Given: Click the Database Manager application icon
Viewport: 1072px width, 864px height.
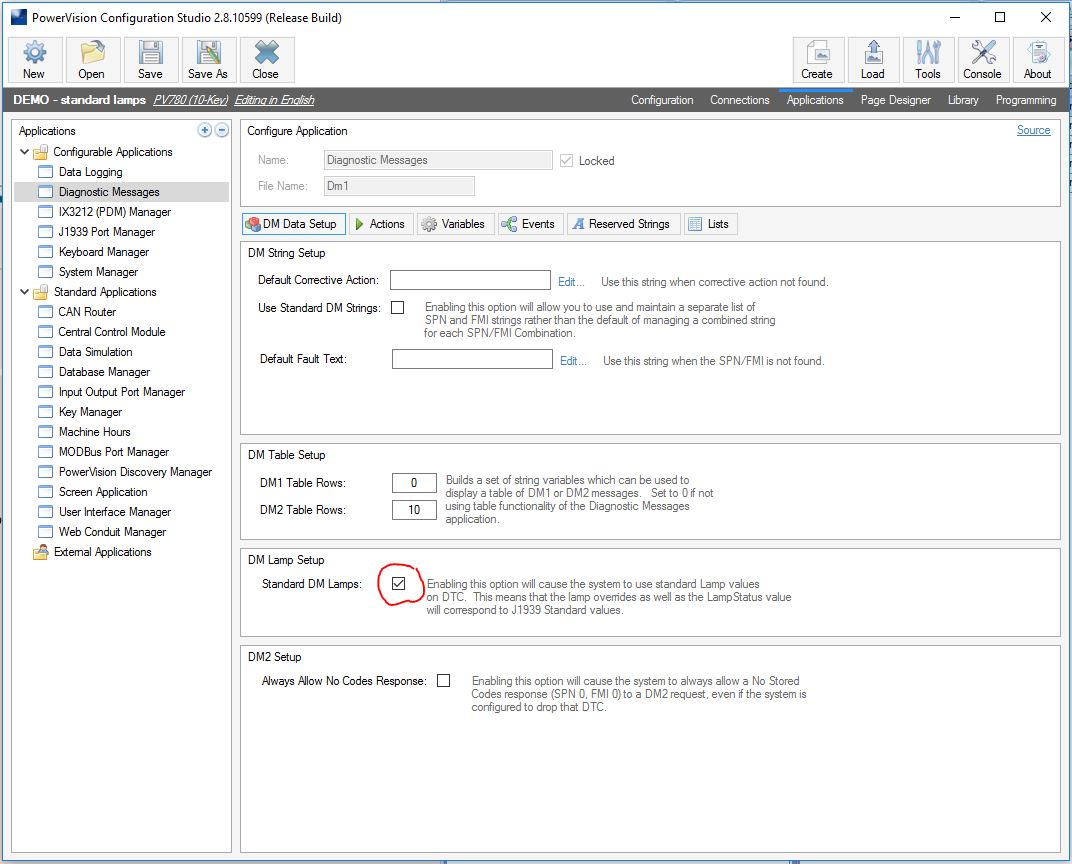Looking at the screenshot, I should (45, 372).
